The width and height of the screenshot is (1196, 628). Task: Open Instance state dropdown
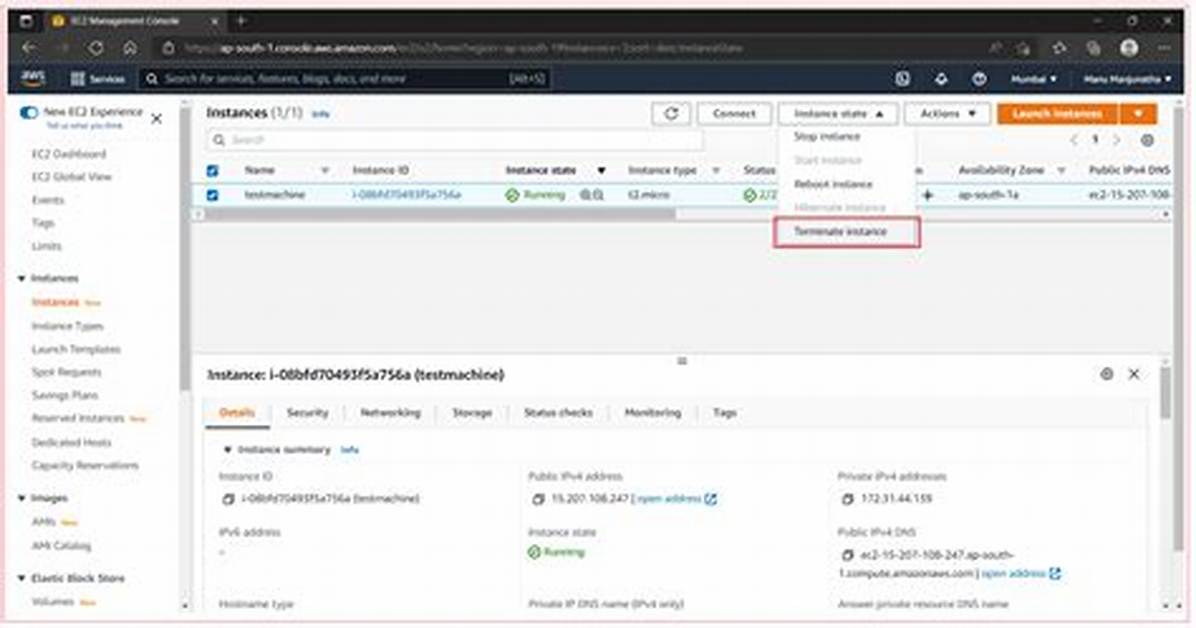(838, 114)
